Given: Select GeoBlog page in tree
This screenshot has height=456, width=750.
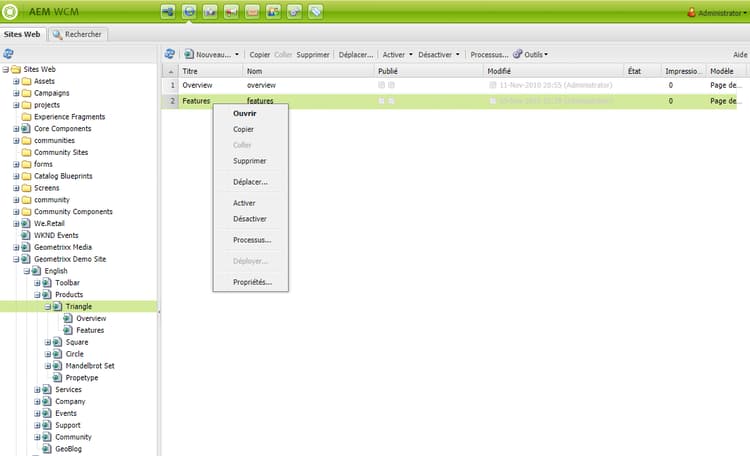Looking at the screenshot, I should click(68, 449).
